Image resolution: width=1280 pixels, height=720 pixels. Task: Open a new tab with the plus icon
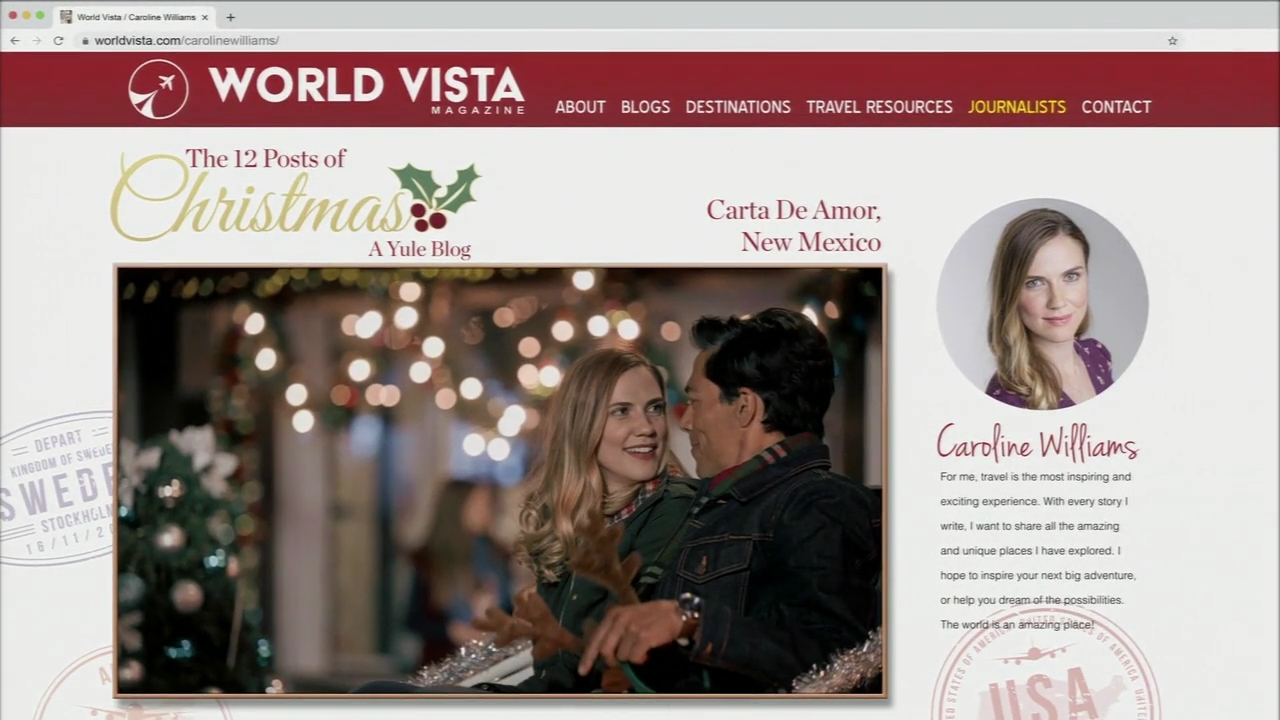[x=230, y=17]
